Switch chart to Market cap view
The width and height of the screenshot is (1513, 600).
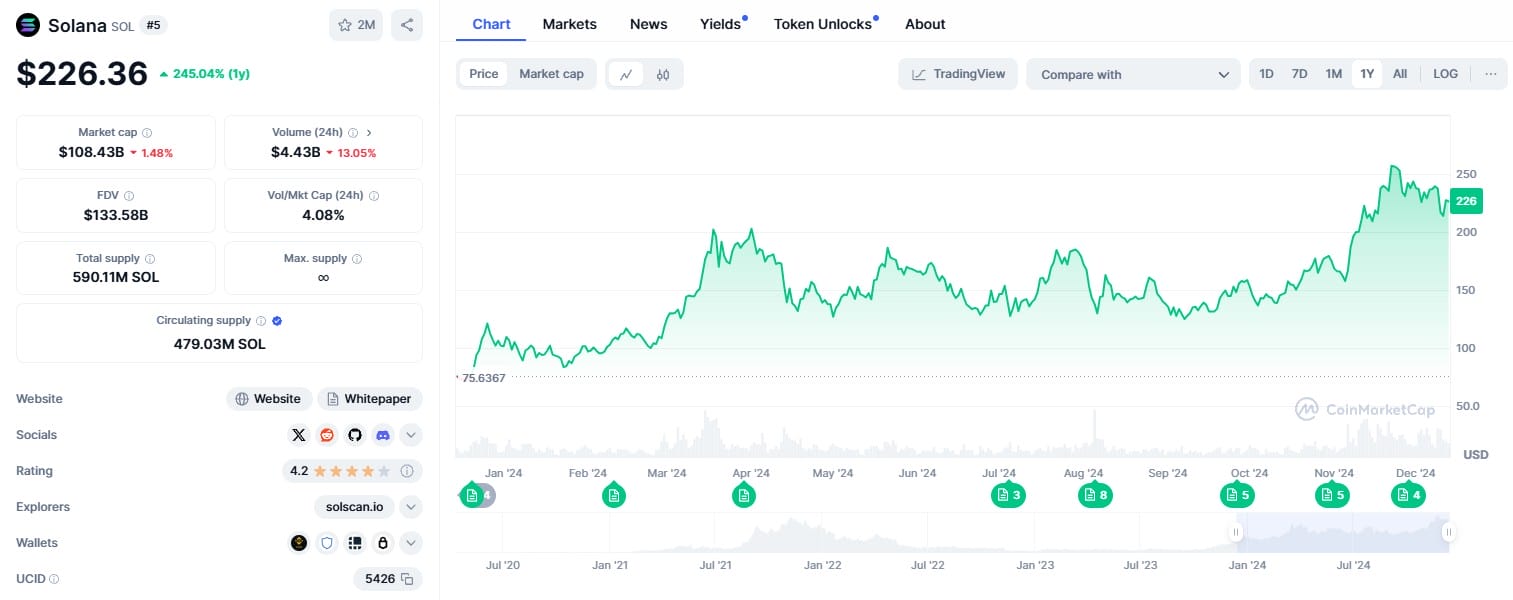click(x=552, y=74)
